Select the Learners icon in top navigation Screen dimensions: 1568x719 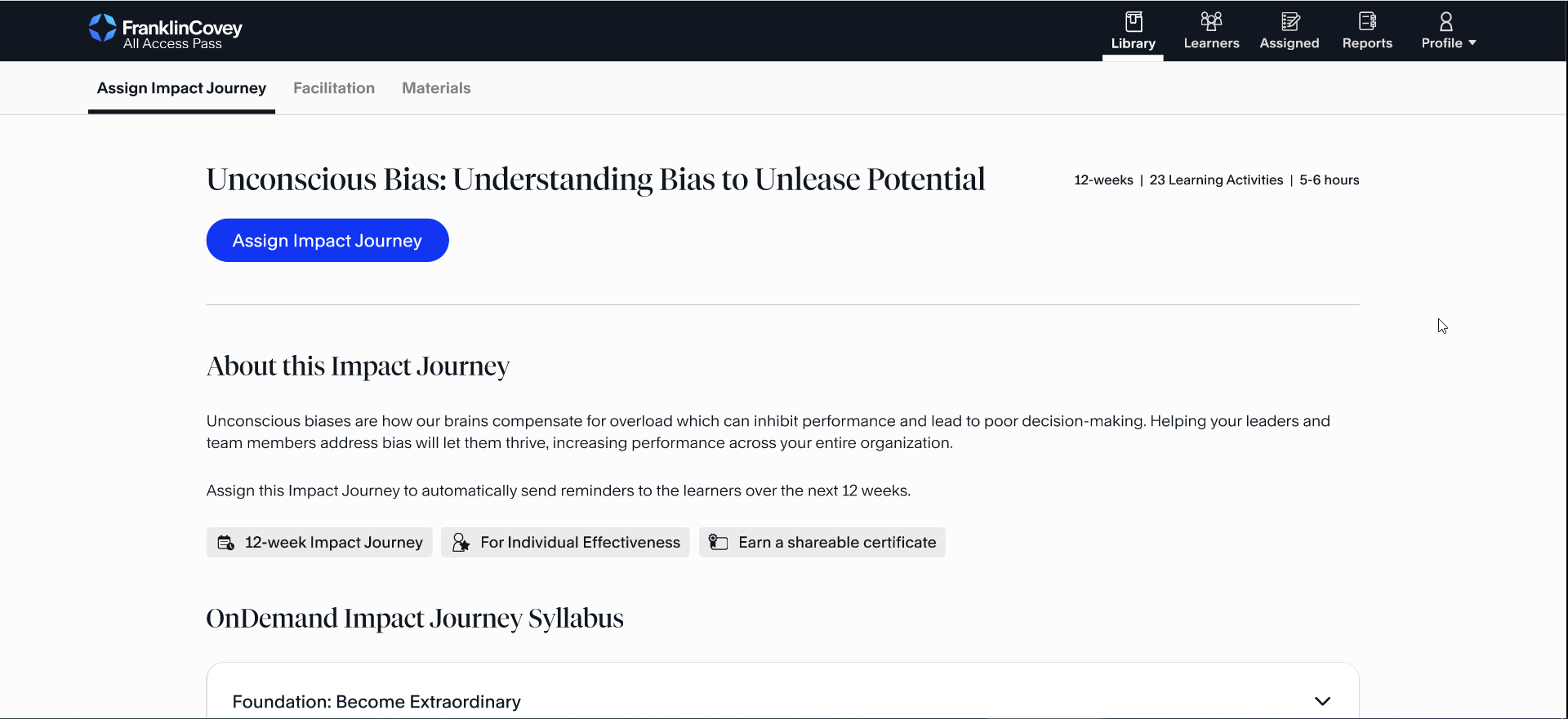click(x=1210, y=23)
